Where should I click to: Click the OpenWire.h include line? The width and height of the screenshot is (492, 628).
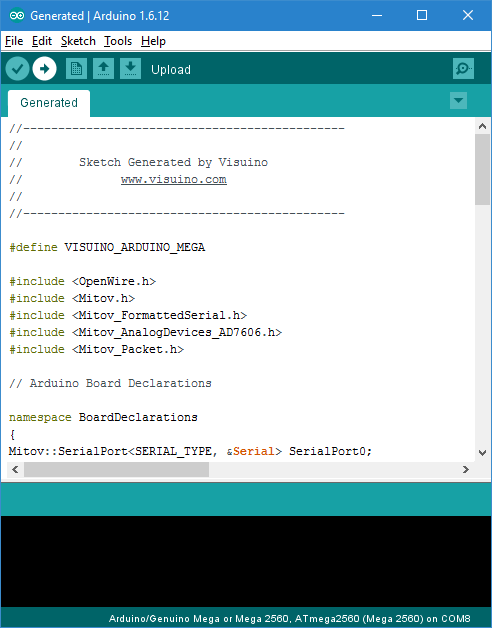(83, 281)
